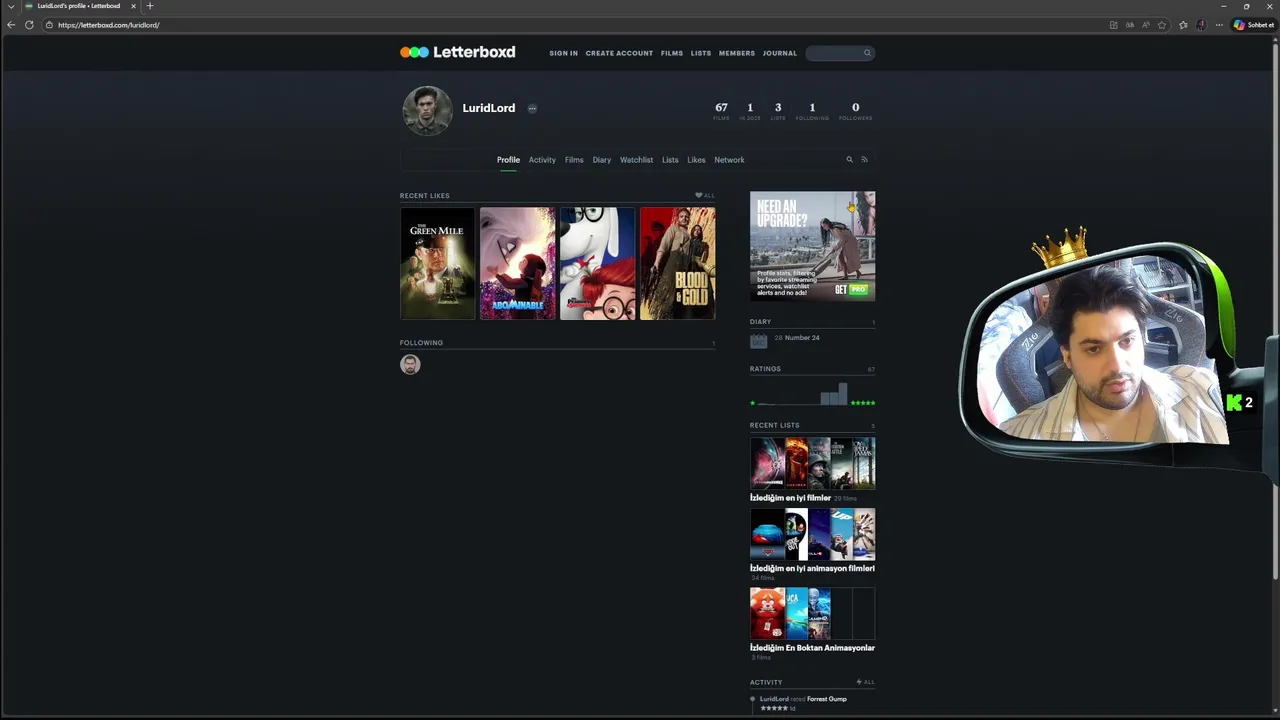Open the browser settings ellipsis menu
This screenshot has width=1280, height=720.
click(1219, 25)
